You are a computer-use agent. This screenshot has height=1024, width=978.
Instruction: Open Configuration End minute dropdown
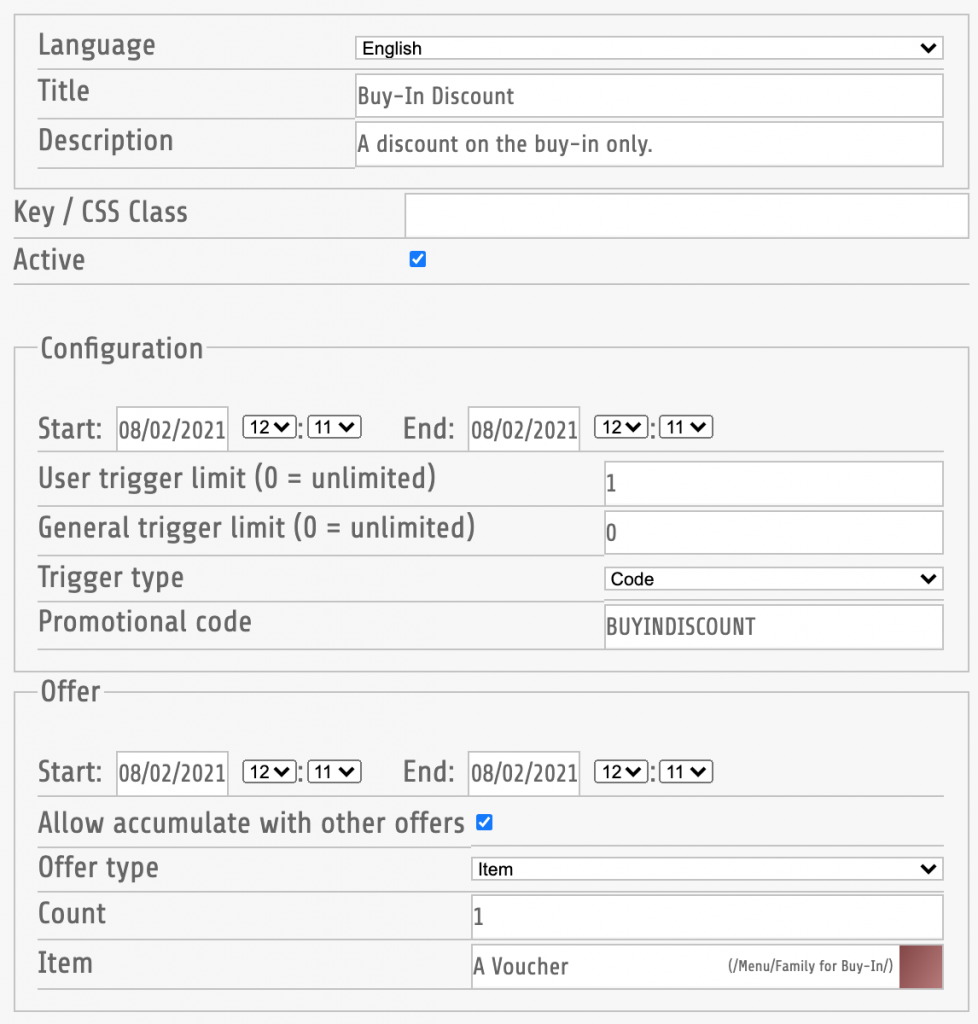click(686, 427)
